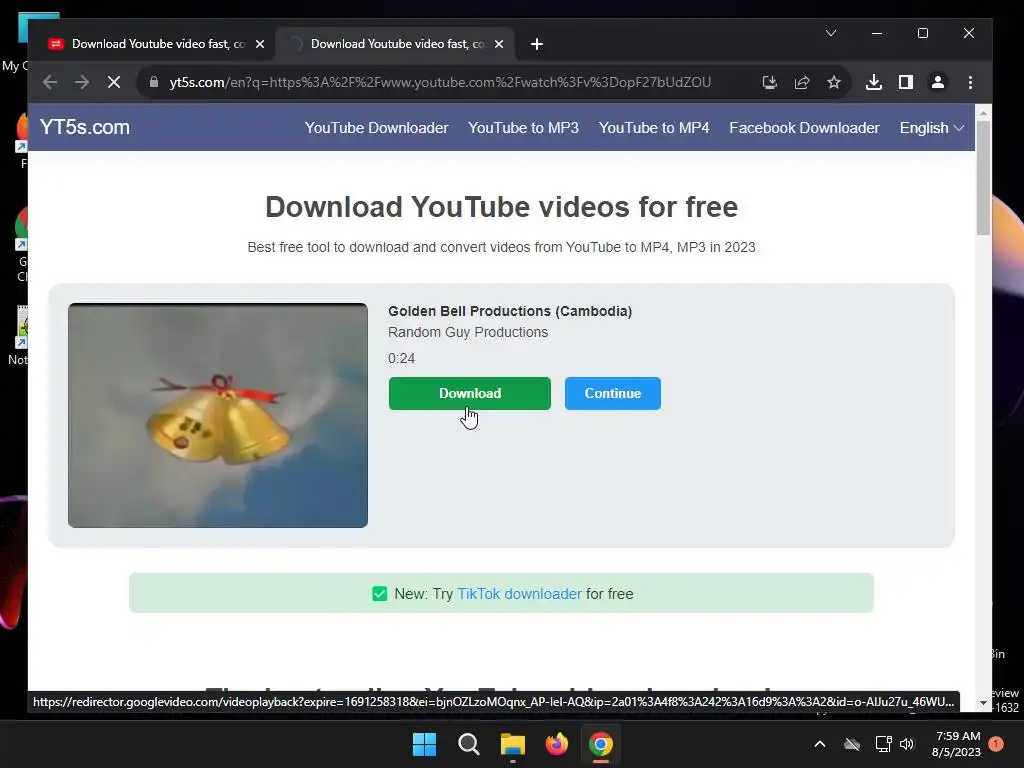The image size is (1024, 768).
Task: Click the 0:24 duration text
Action: tap(402, 359)
